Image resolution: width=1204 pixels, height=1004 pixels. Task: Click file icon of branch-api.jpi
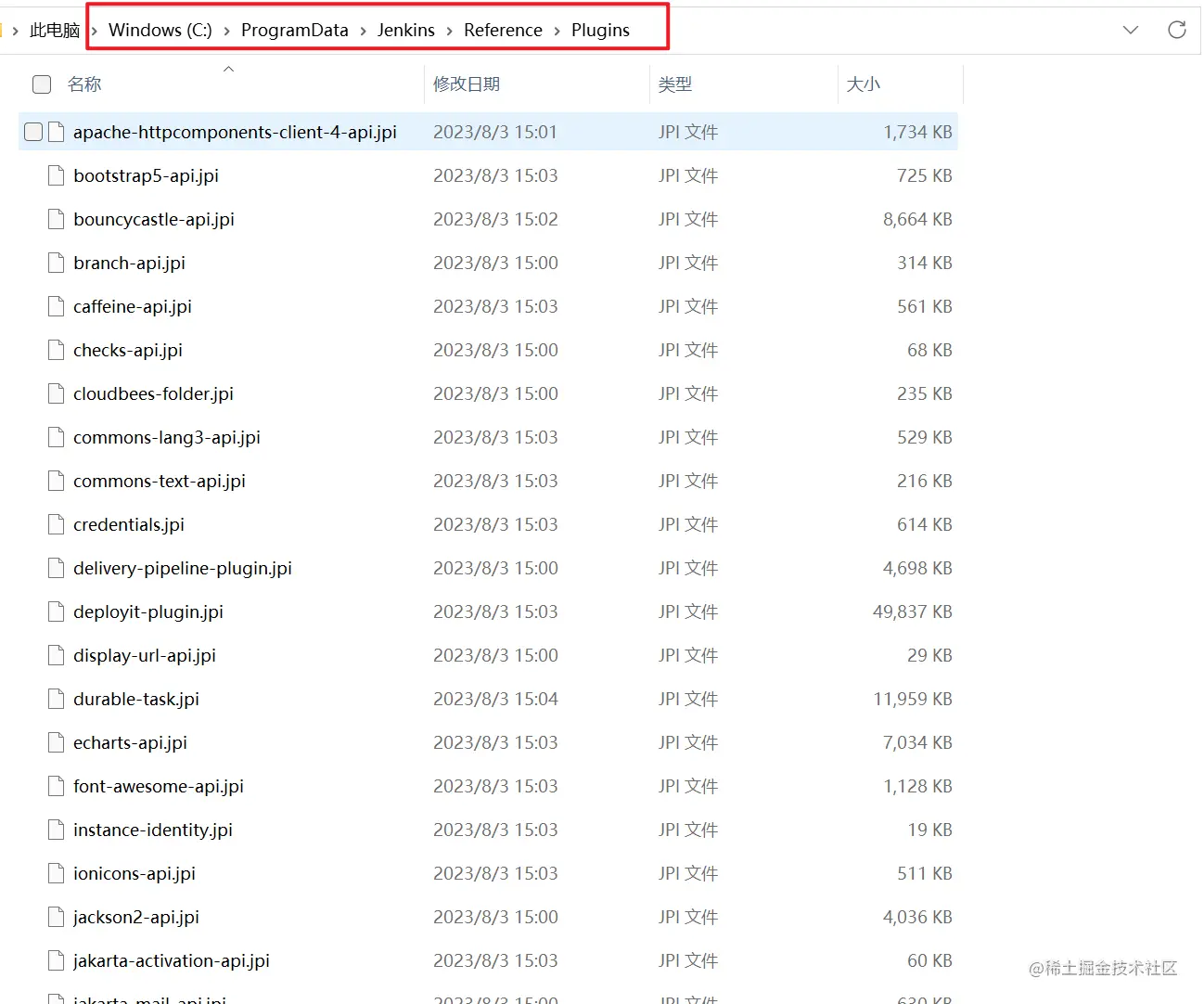[x=57, y=263]
